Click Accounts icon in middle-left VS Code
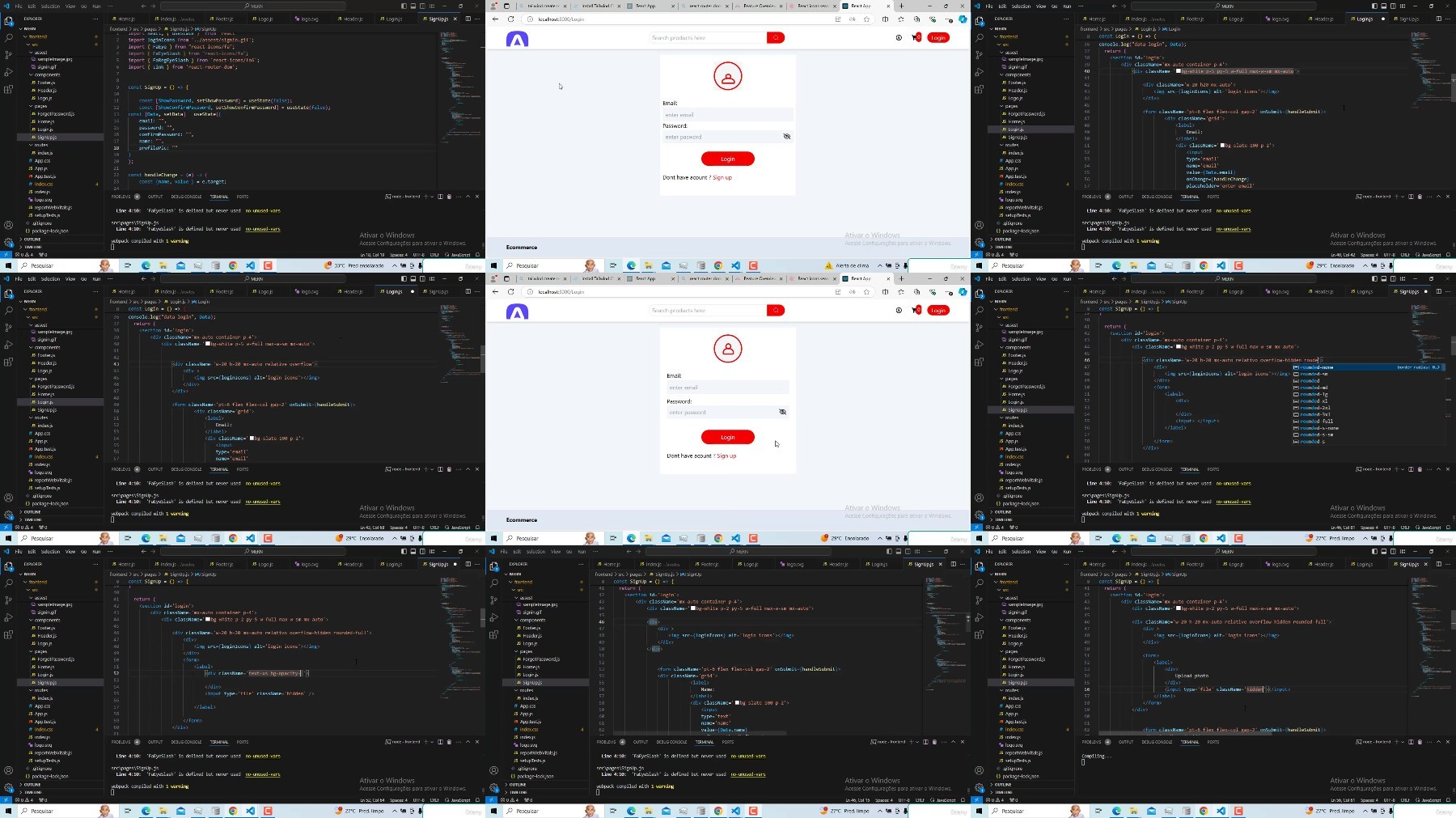Screen dimensions: 1456x818 pyautogui.click(x=8, y=498)
